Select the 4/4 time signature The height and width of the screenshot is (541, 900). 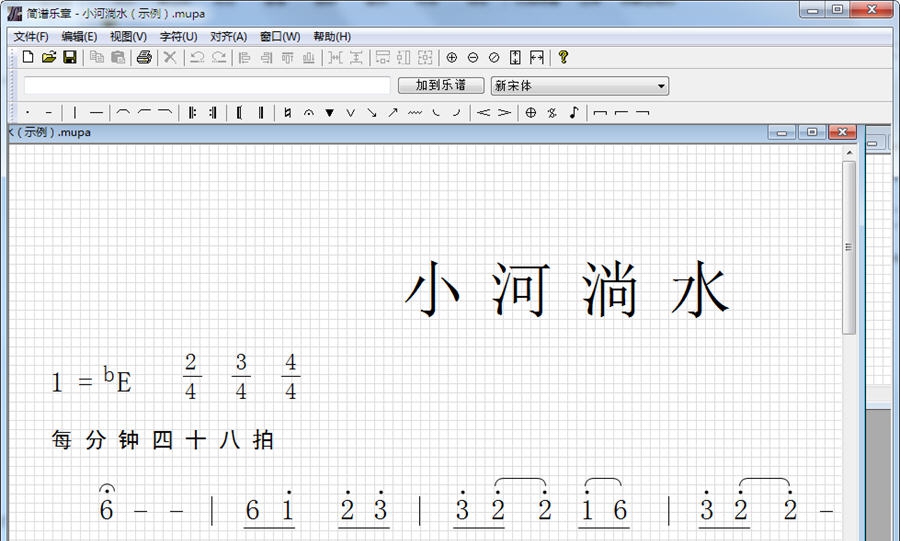pyautogui.click(x=290, y=377)
